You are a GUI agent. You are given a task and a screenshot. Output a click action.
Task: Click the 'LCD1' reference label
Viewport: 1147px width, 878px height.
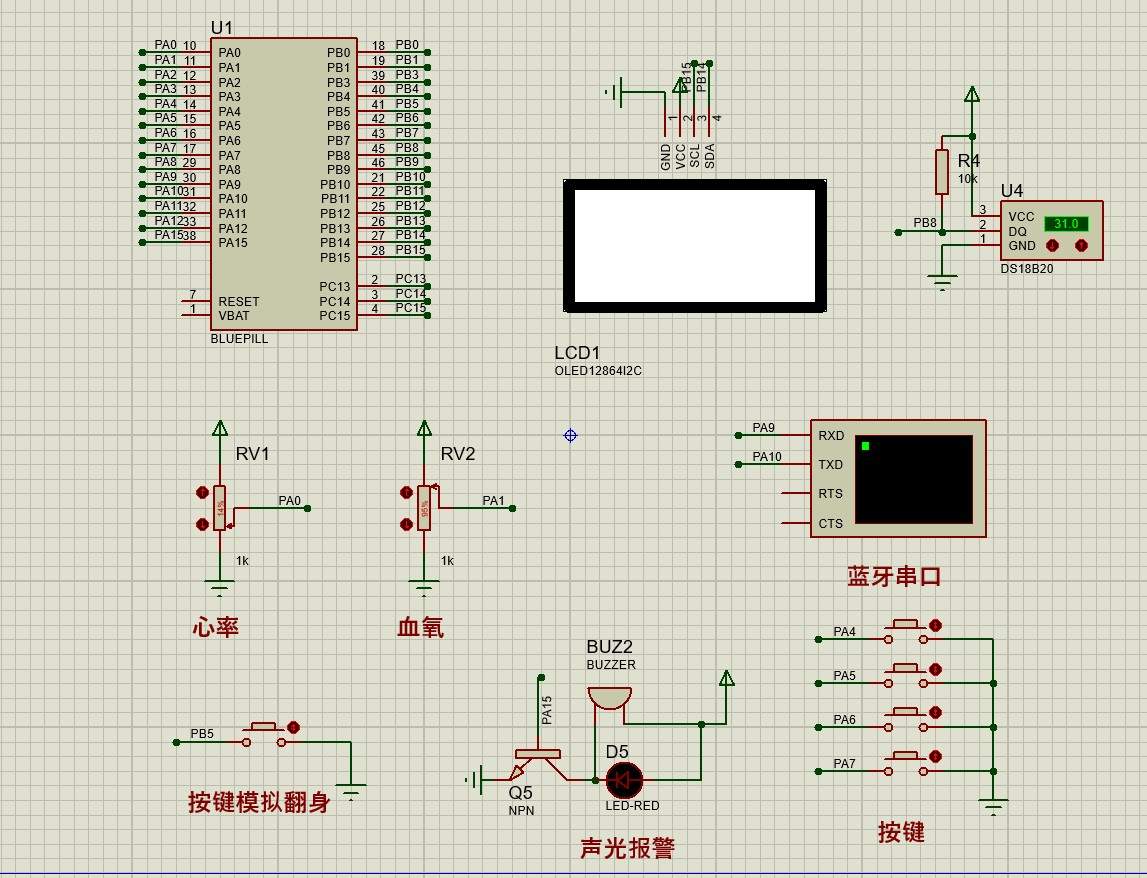tap(577, 353)
